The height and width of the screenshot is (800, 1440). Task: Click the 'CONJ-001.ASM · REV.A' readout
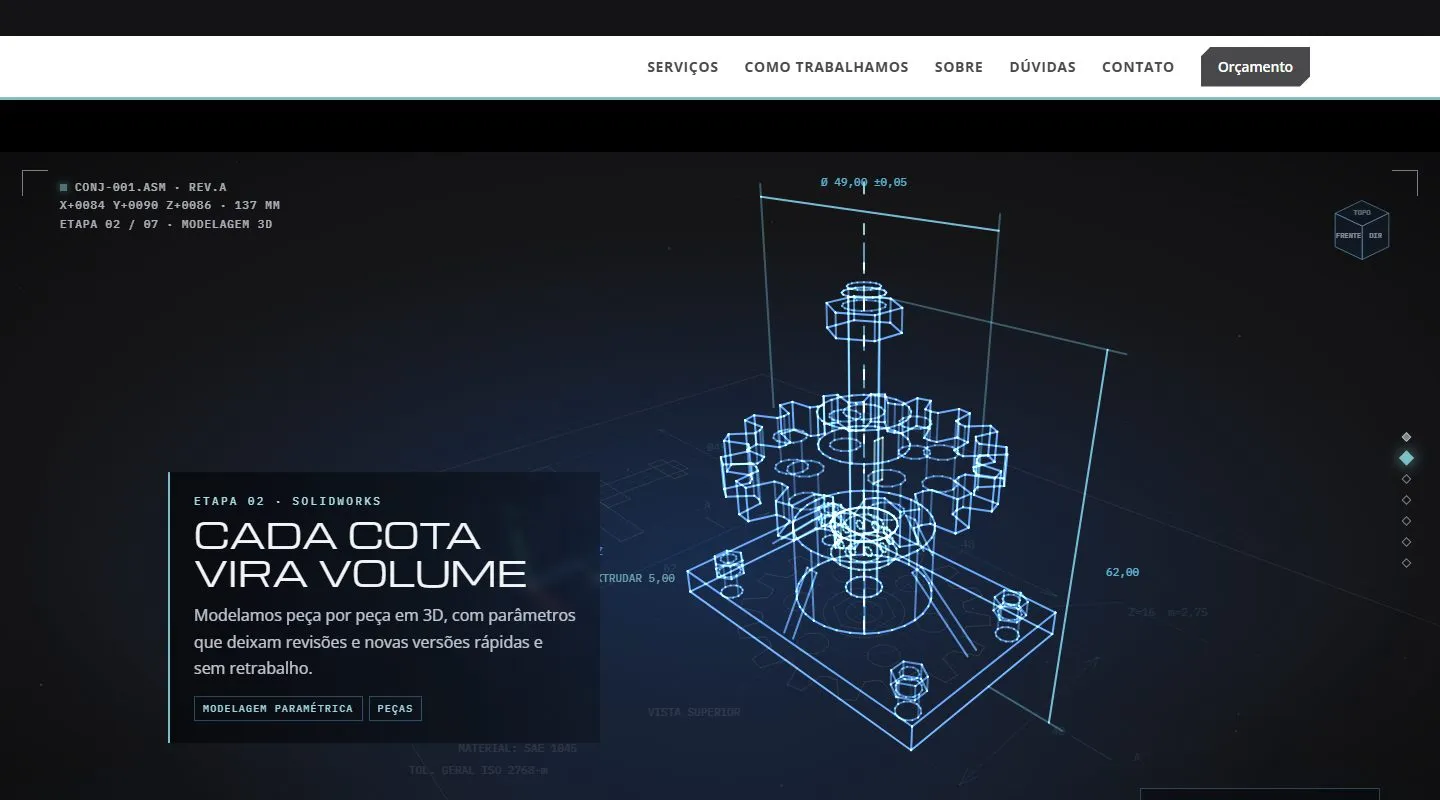coord(151,187)
